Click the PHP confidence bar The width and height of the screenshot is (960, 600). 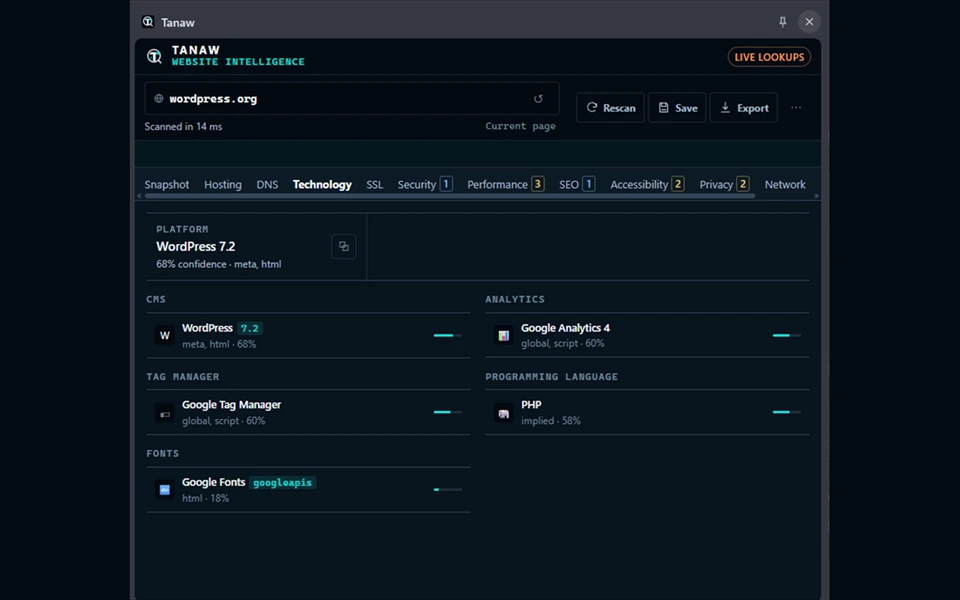(787, 412)
